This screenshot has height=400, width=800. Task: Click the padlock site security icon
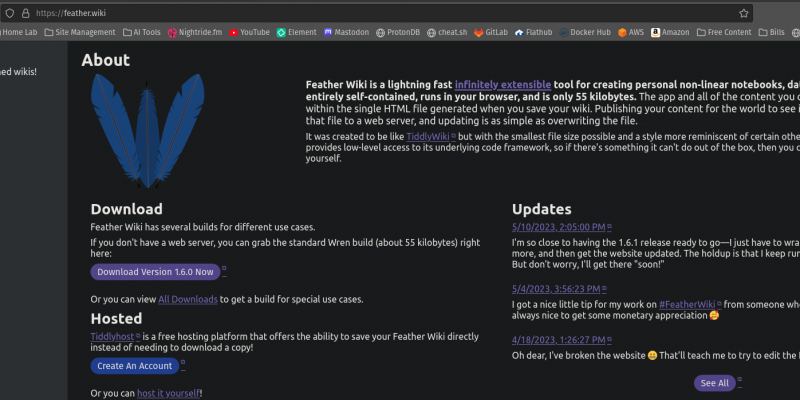pyautogui.click(x=25, y=13)
